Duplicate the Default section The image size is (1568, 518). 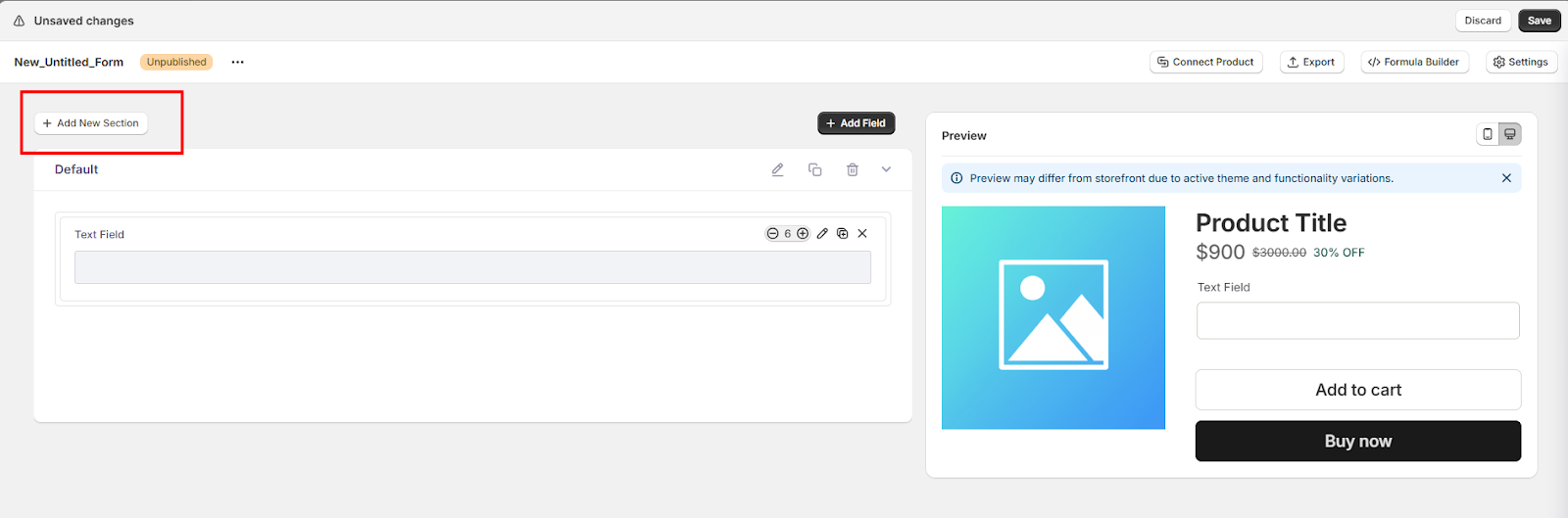click(814, 169)
